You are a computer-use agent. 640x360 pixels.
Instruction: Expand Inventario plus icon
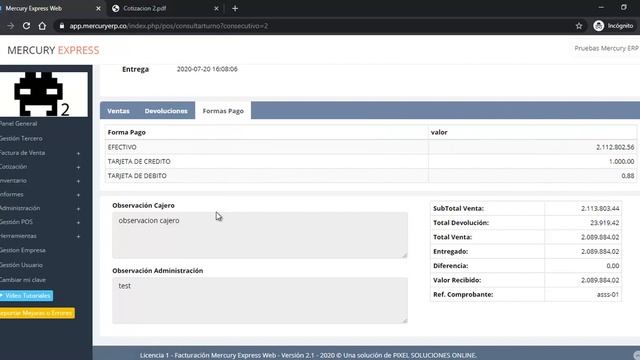coord(78,181)
